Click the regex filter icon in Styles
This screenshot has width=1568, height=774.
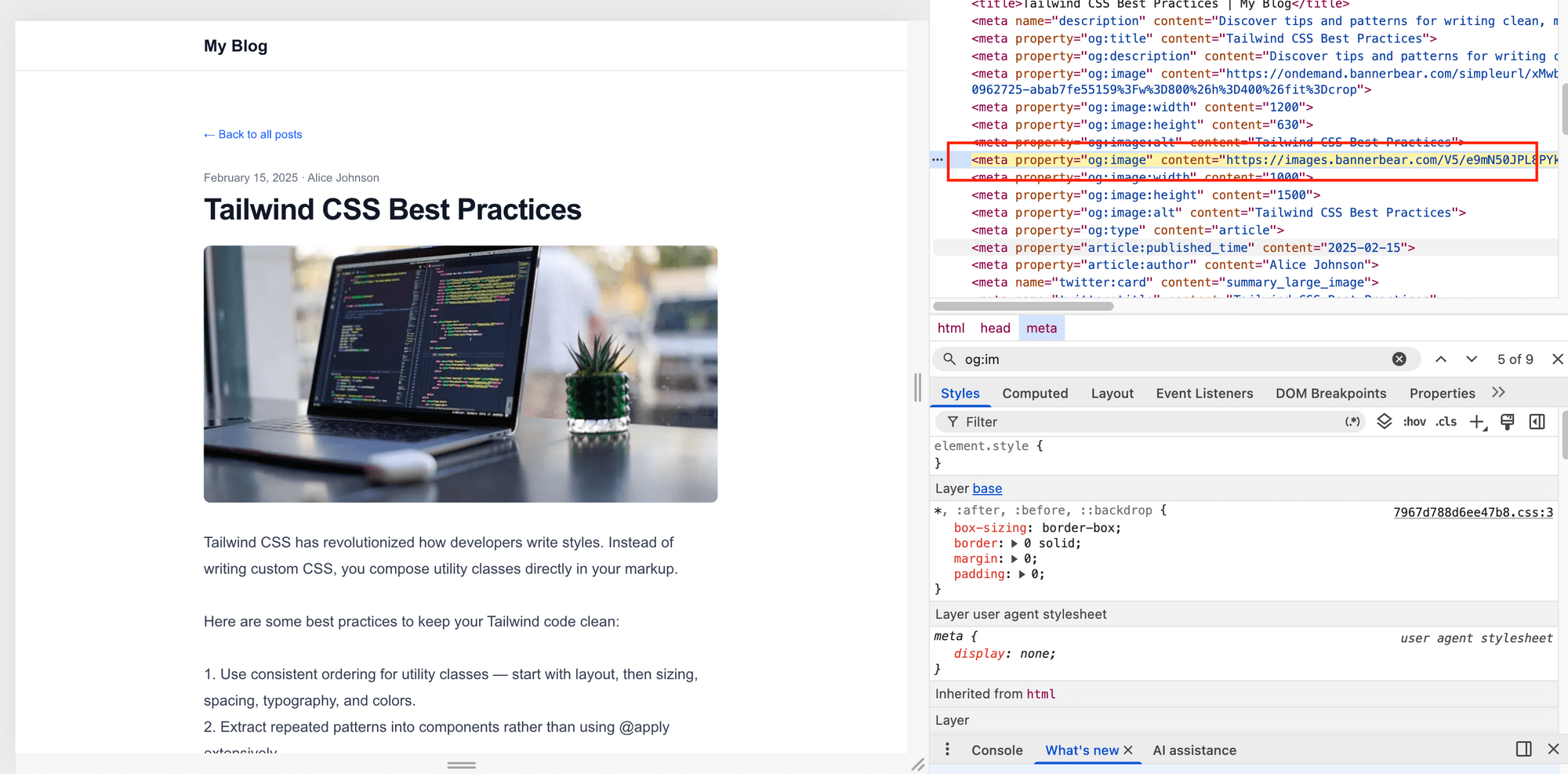1352,422
